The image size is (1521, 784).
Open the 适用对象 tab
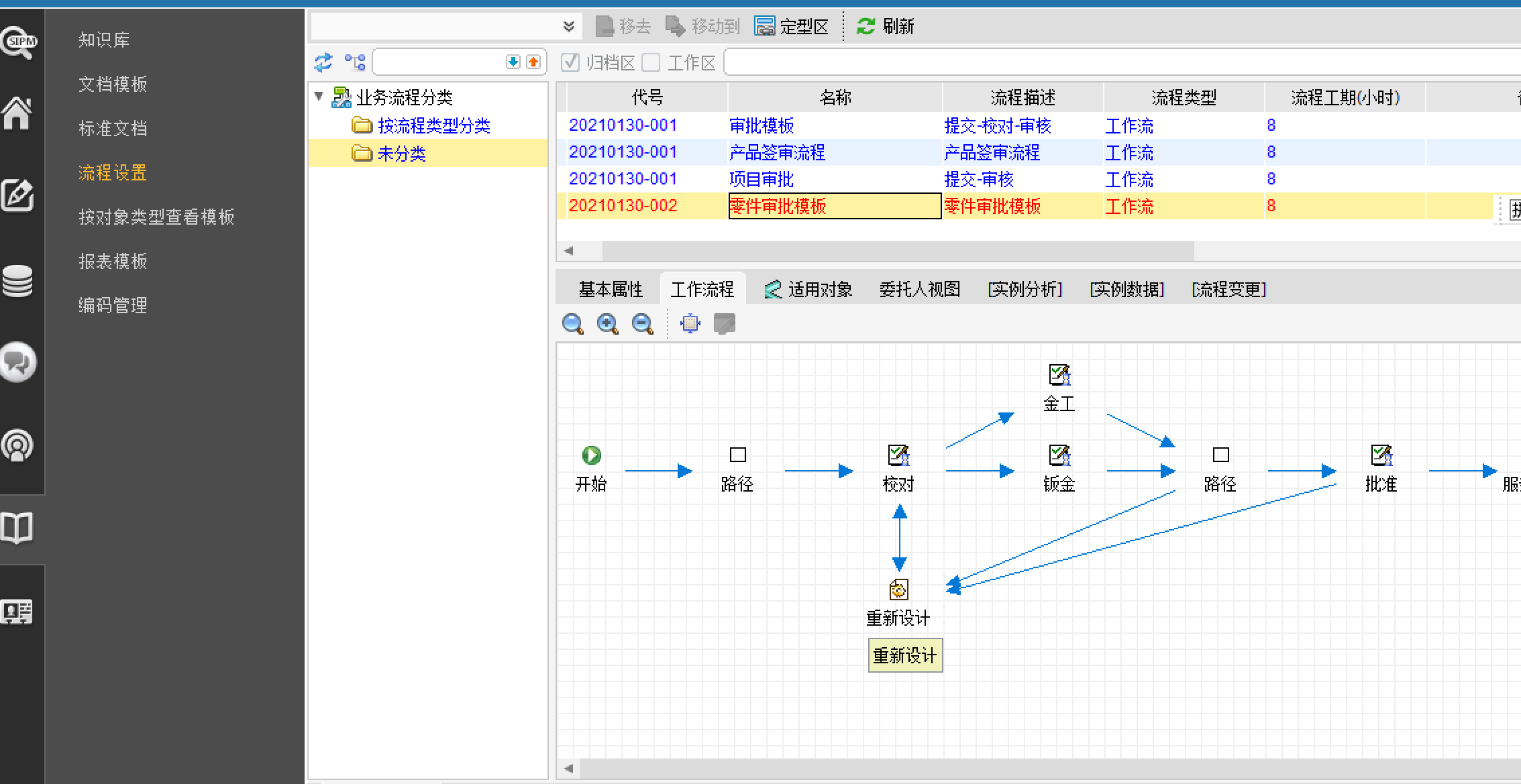809,289
